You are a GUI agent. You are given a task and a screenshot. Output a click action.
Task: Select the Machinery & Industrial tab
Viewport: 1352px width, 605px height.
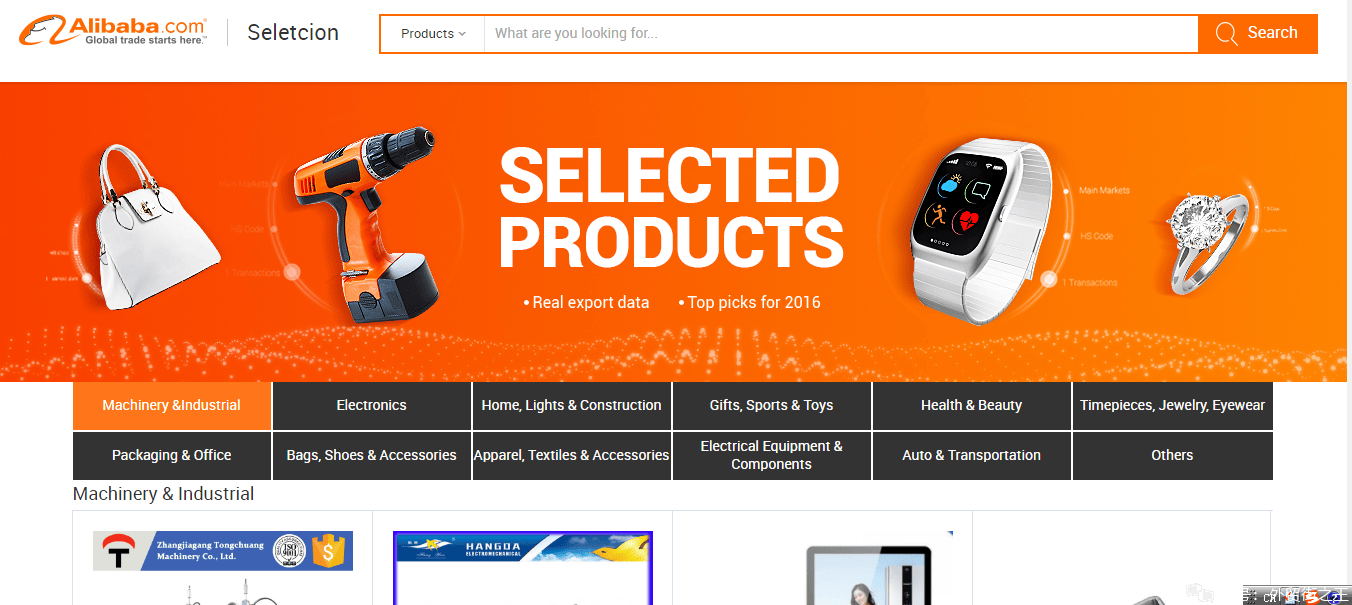point(172,406)
